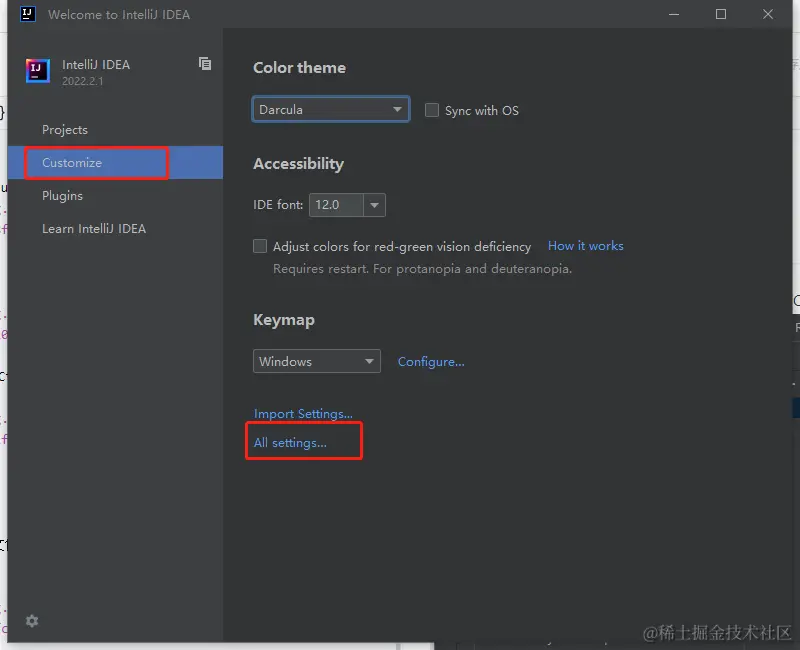Toggle red-green vision deficiency color adjustment
Screen dimensions: 800x650
click(x=260, y=246)
